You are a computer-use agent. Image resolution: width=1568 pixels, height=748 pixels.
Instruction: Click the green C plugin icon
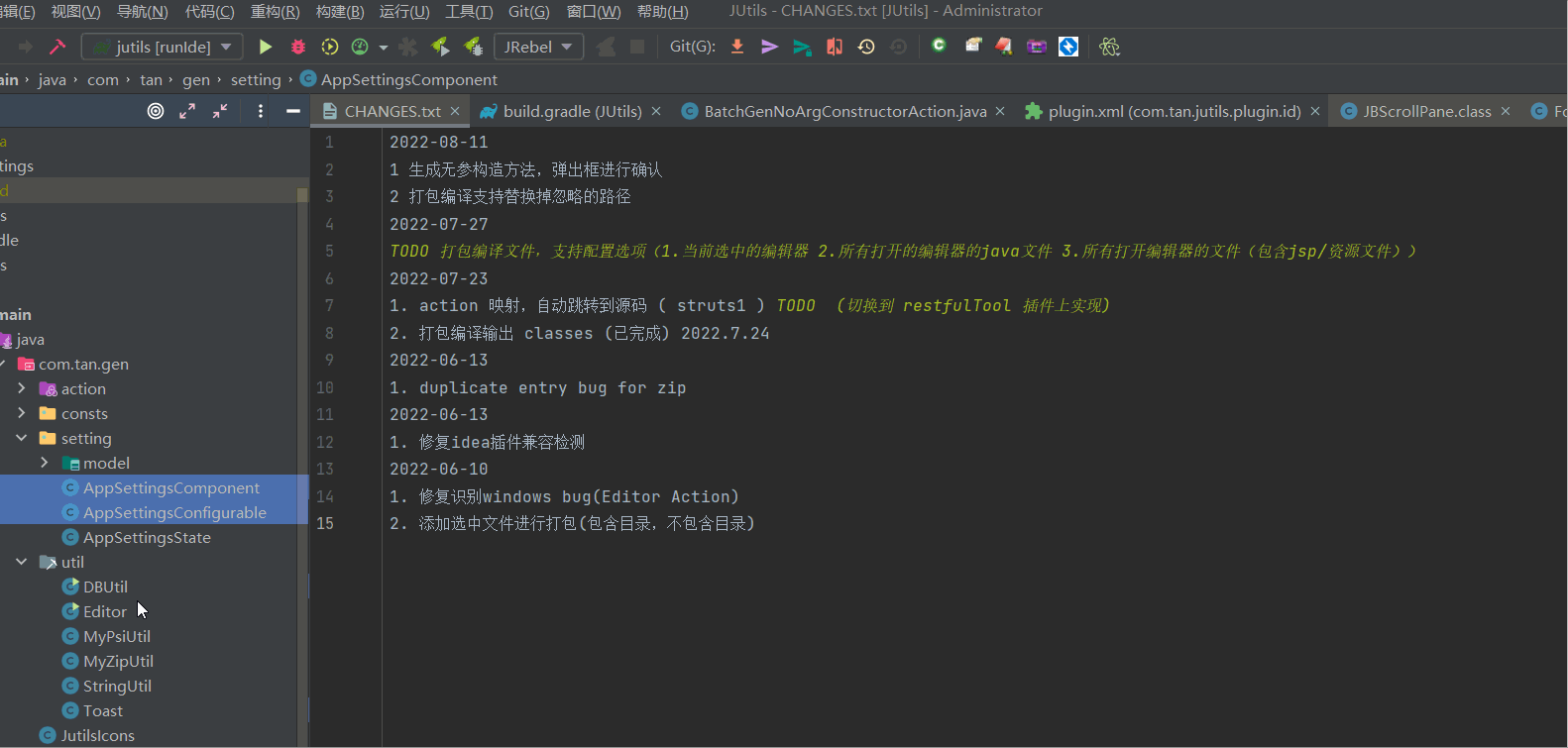pyautogui.click(x=939, y=46)
